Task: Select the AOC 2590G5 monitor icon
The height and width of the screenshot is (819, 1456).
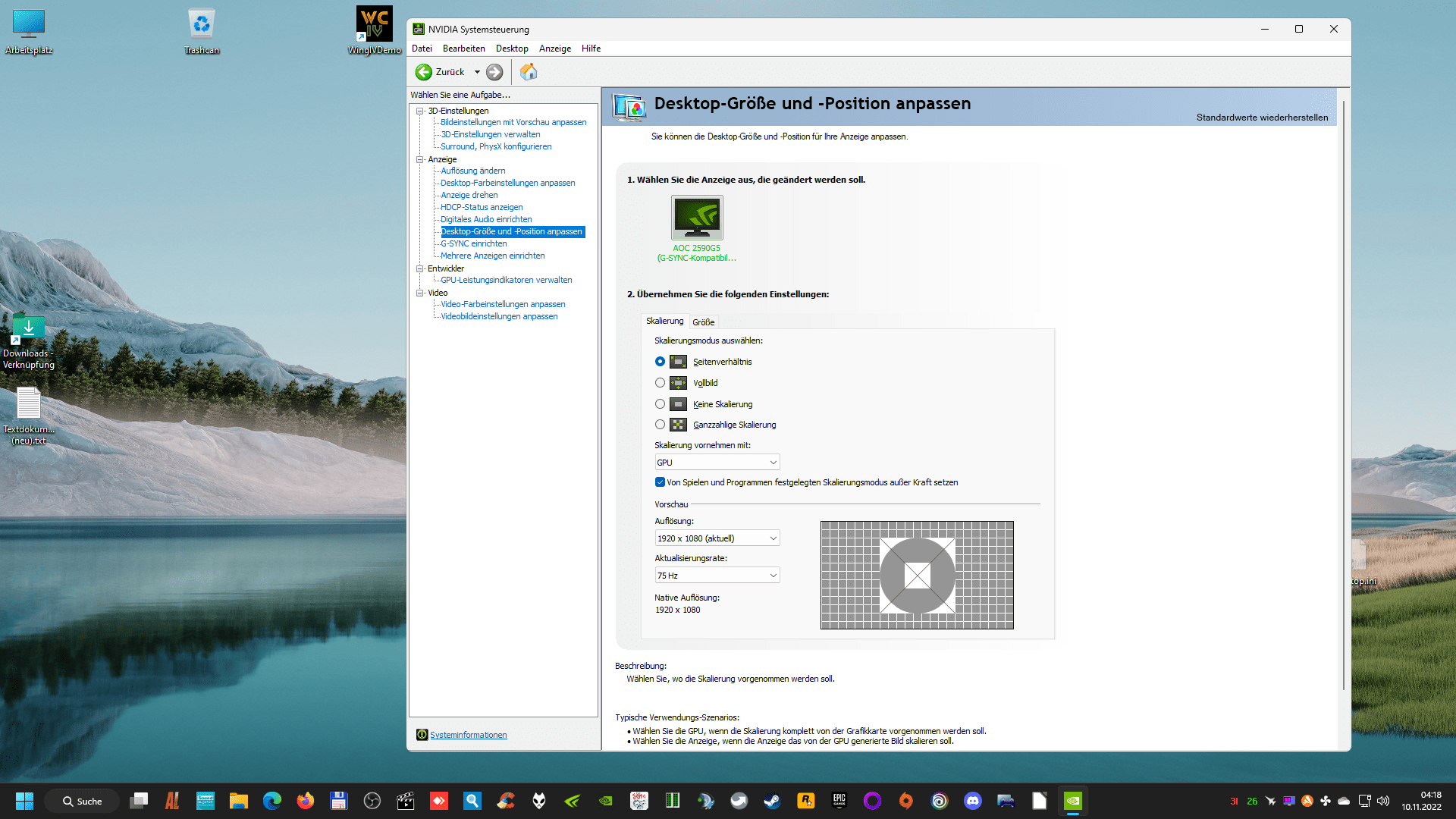Action: [x=697, y=218]
